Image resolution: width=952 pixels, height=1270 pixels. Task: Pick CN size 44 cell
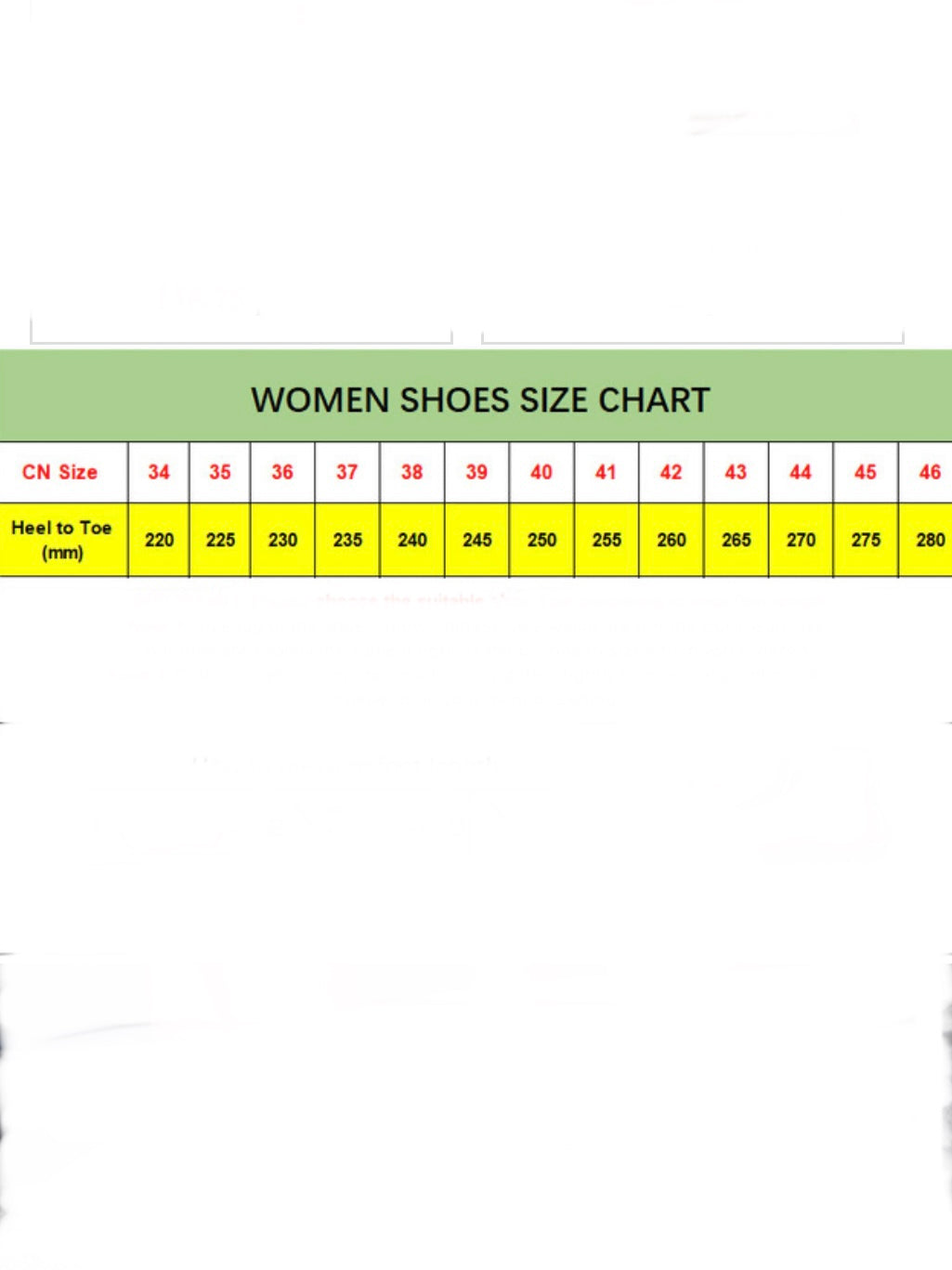click(801, 472)
